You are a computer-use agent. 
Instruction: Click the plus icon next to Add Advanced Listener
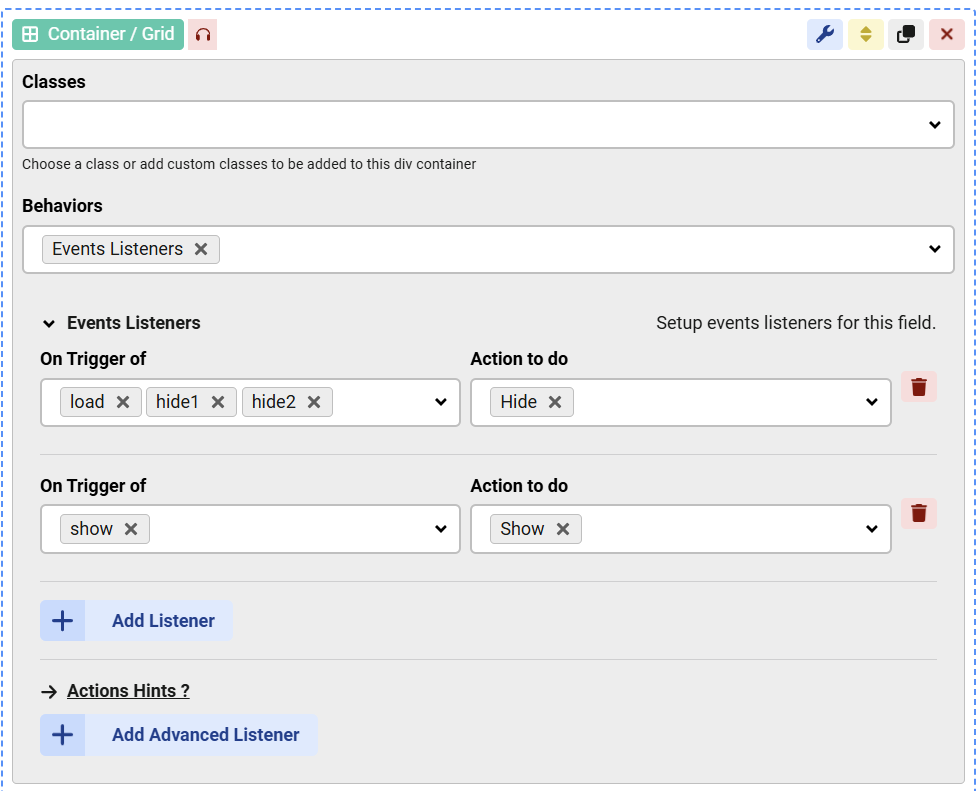pyautogui.click(x=62, y=735)
